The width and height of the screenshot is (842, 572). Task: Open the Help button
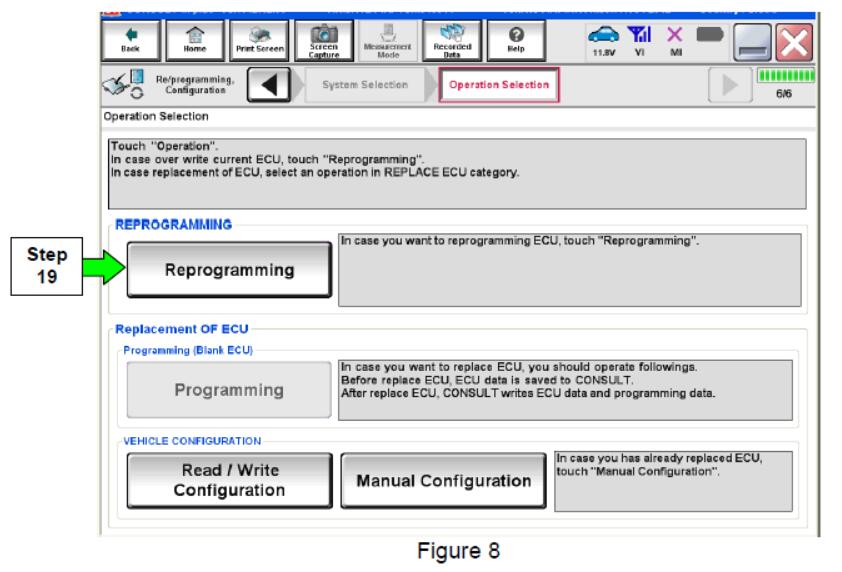click(516, 40)
